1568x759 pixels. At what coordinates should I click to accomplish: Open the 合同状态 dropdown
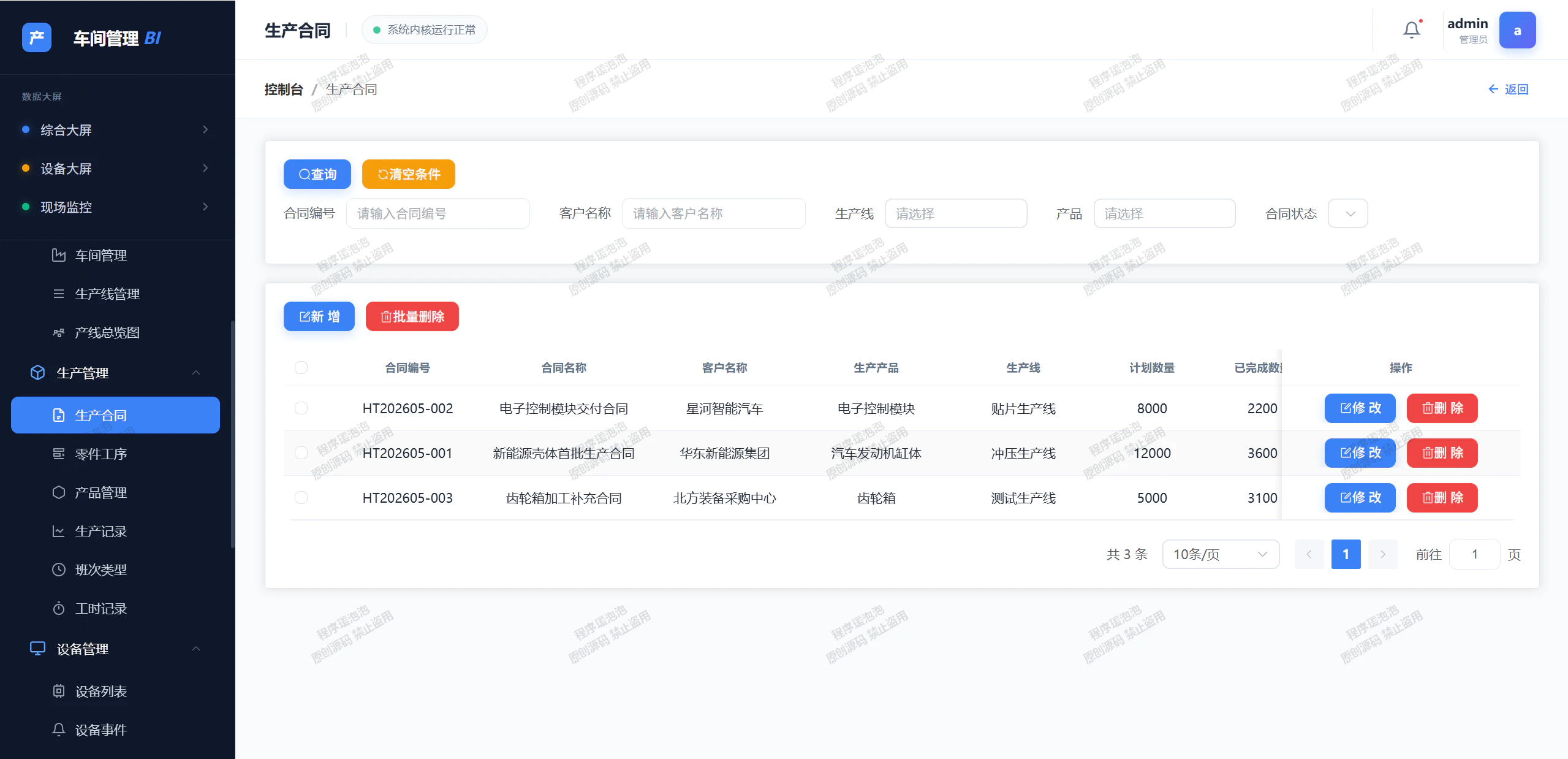click(x=1347, y=213)
